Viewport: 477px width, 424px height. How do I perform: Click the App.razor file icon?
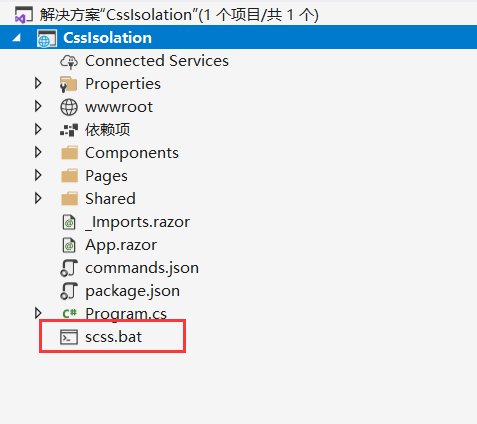coord(69,245)
